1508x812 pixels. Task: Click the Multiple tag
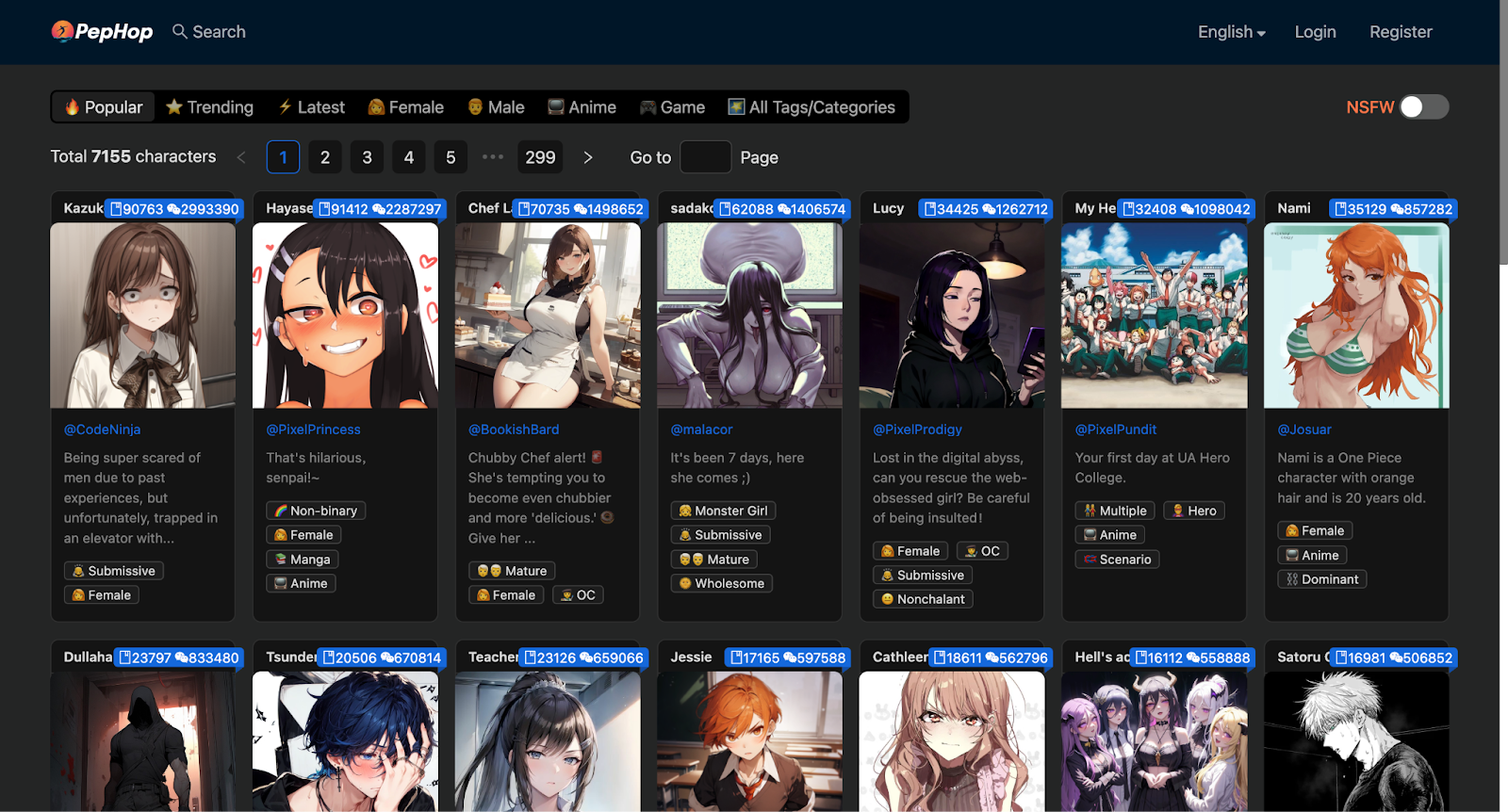coord(1115,511)
